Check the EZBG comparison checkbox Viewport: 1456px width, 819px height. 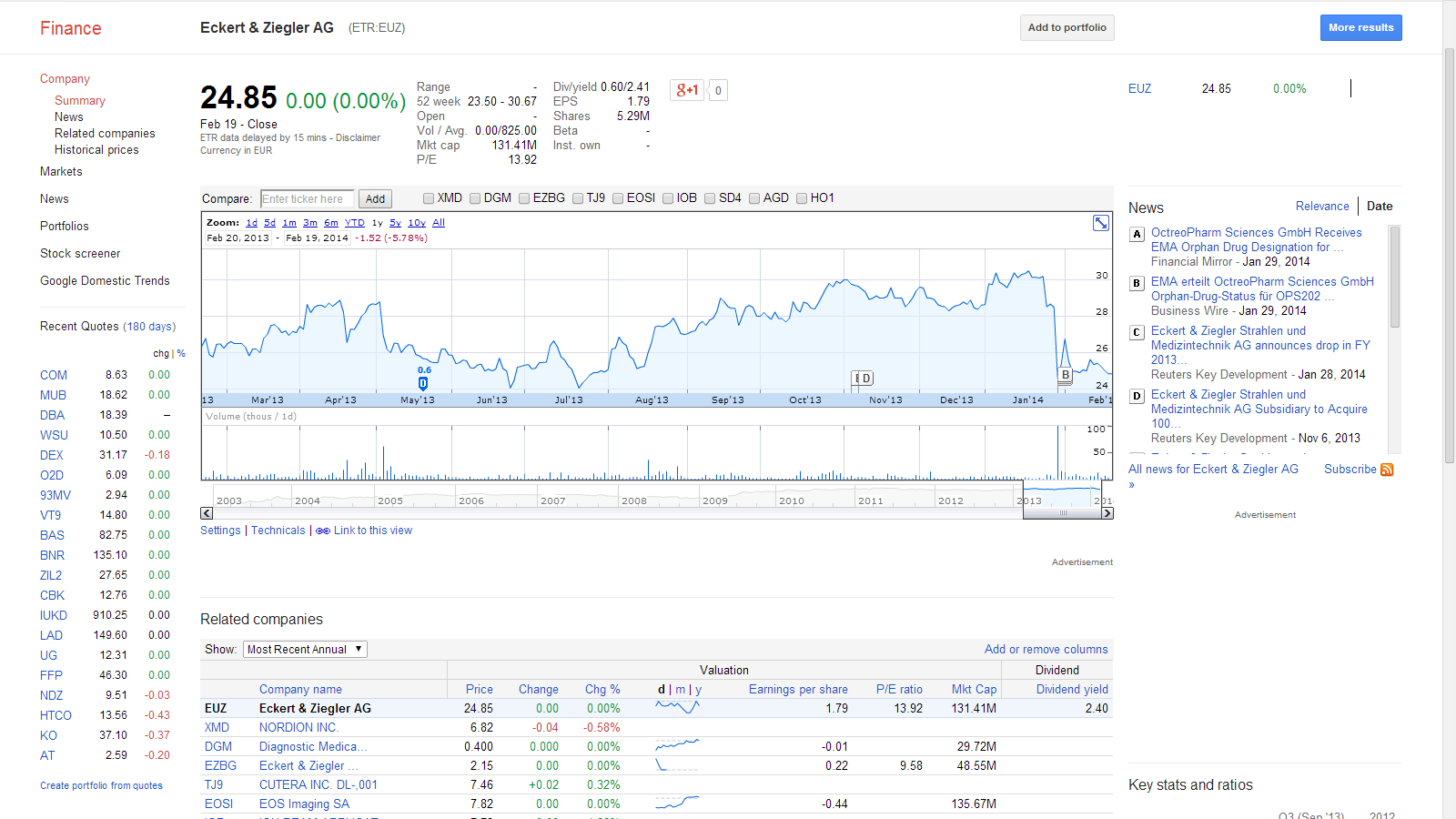tap(524, 198)
